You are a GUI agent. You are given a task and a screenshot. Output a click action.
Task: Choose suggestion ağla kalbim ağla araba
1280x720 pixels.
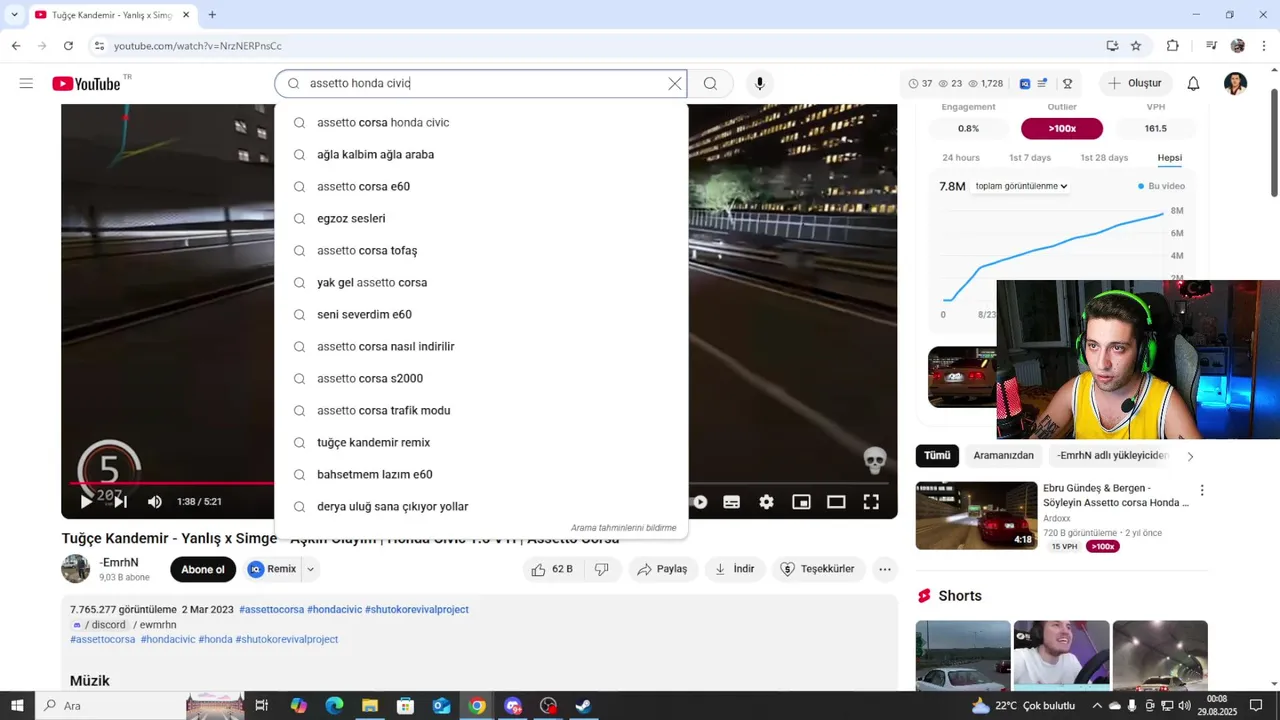[x=481, y=155]
